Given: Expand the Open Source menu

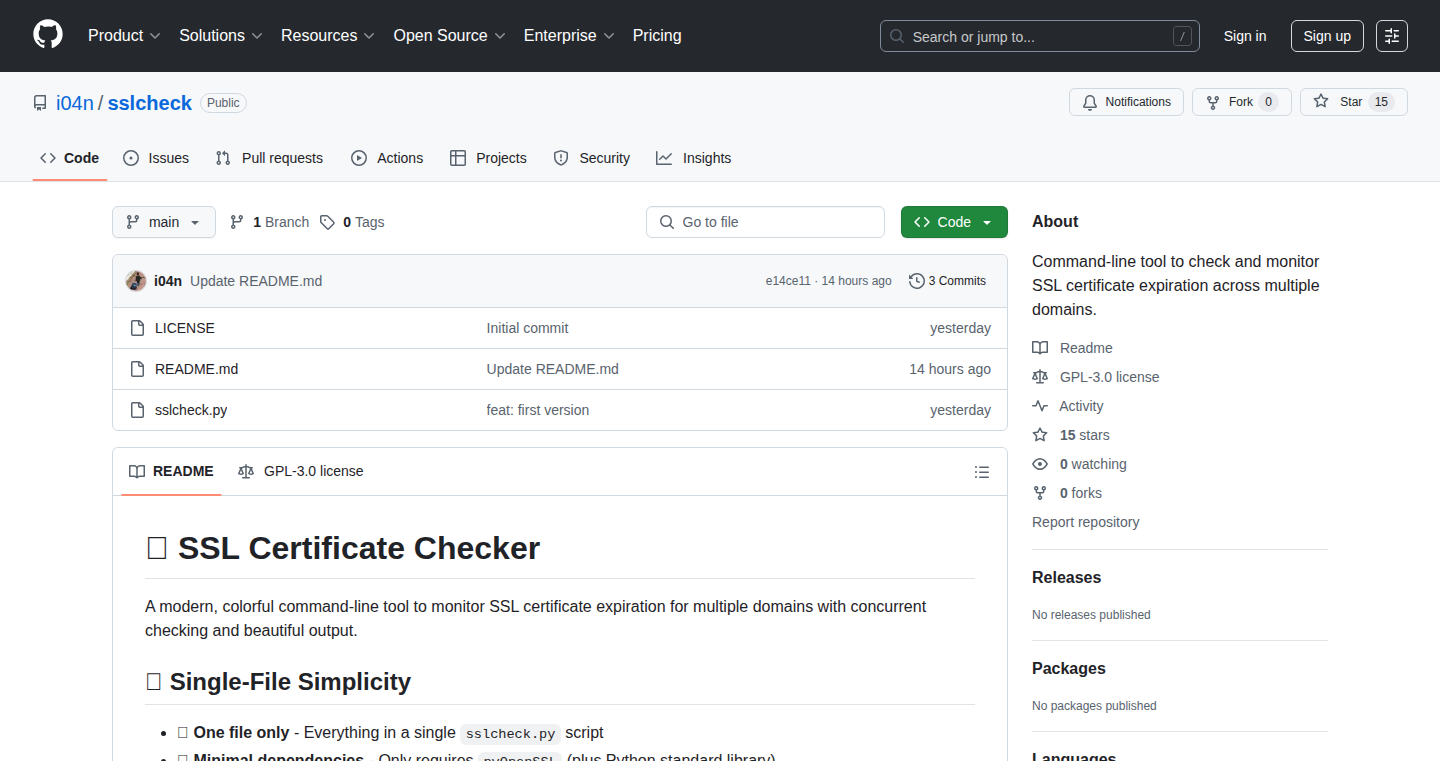Looking at the screenshot, I should [450, 35].
